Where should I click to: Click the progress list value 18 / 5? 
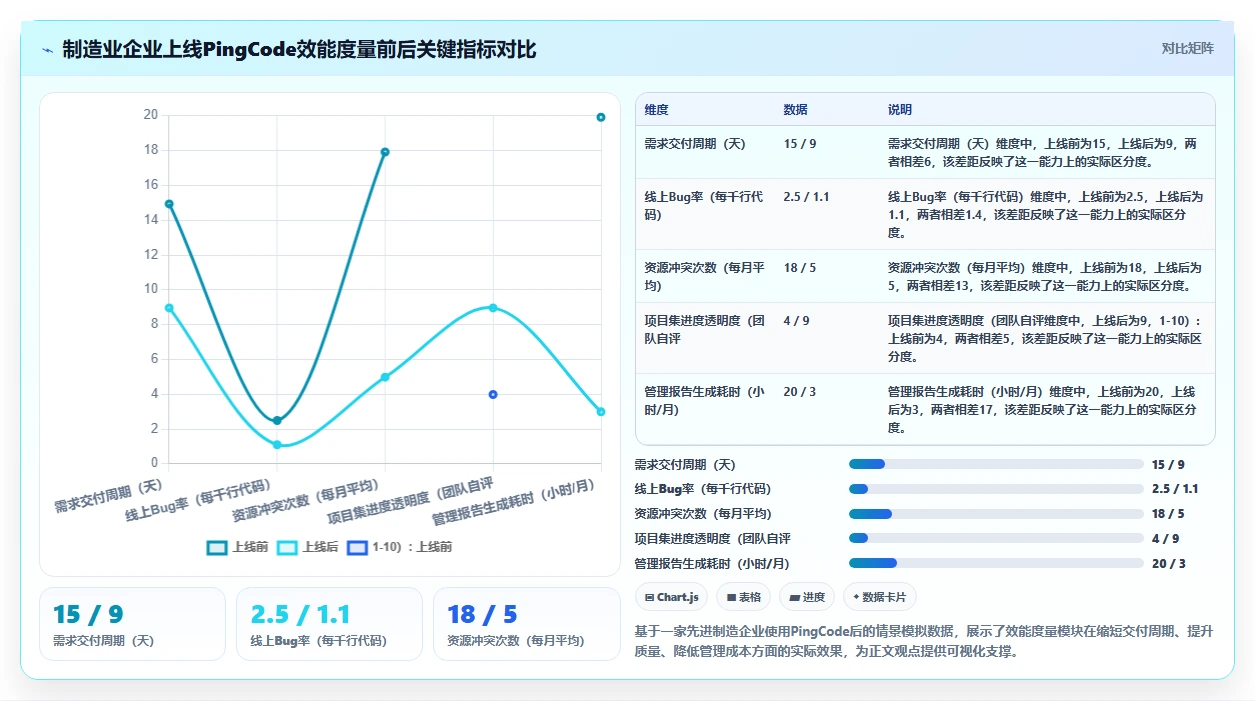coord(1168,514)
